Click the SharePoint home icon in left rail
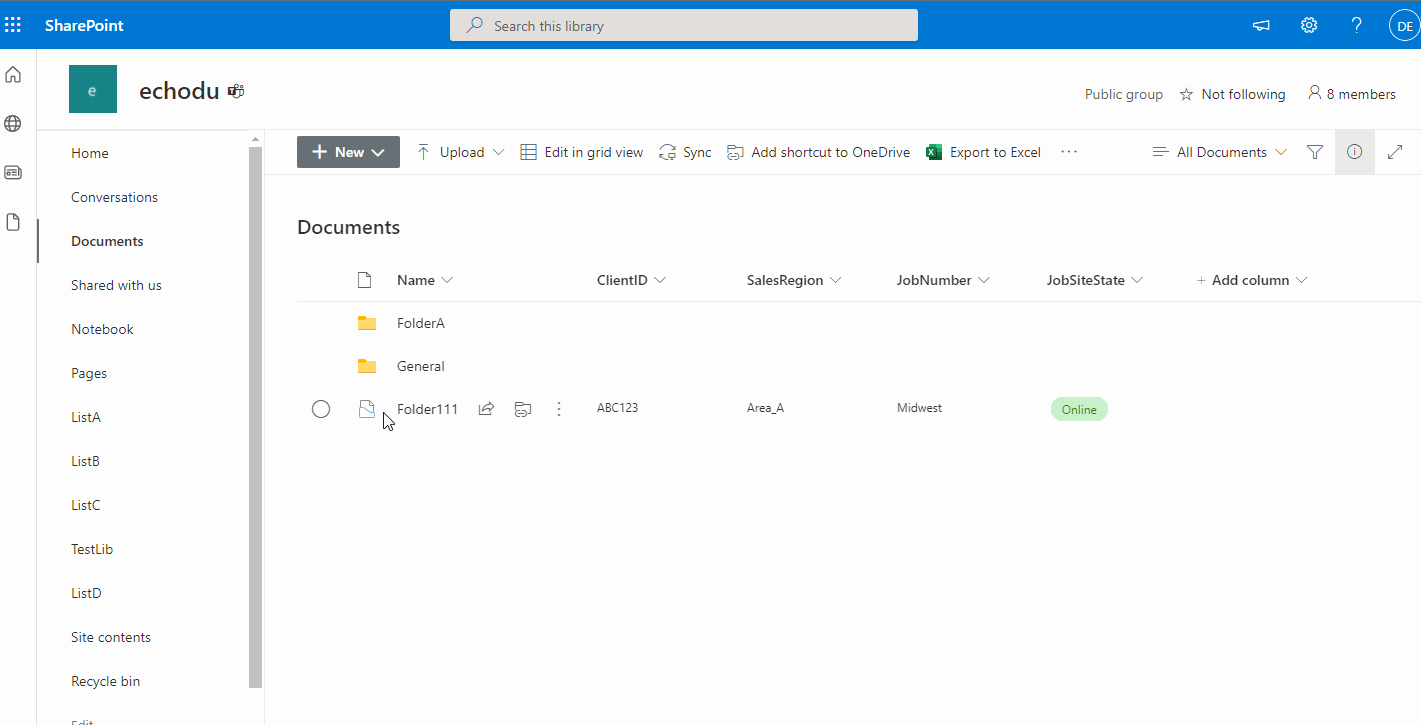 pos(13,75)
